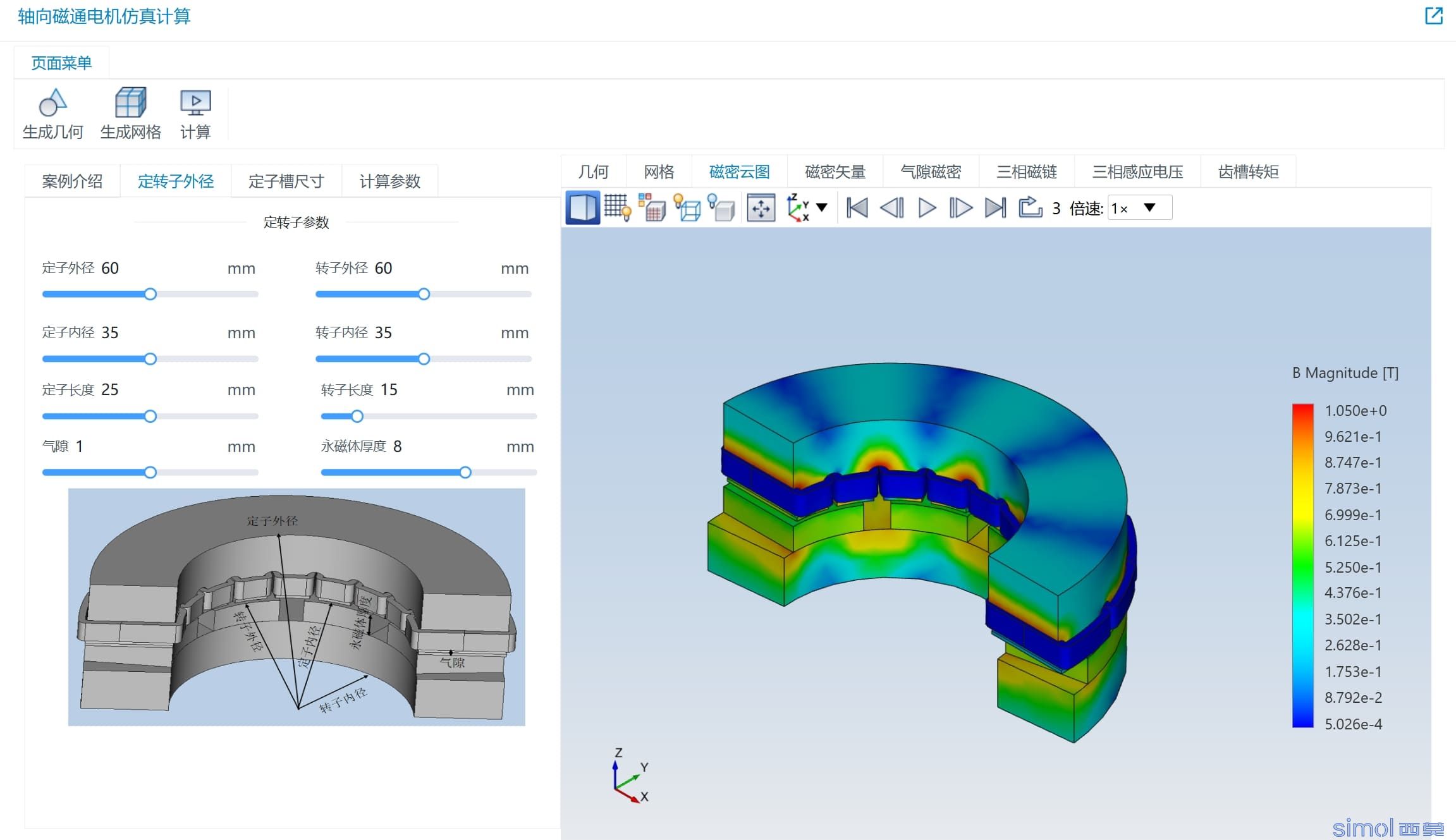The width and height of the screenshot is (1456, 840).
Task: Click the fit-to-window view icon
Action: [761, 208]
